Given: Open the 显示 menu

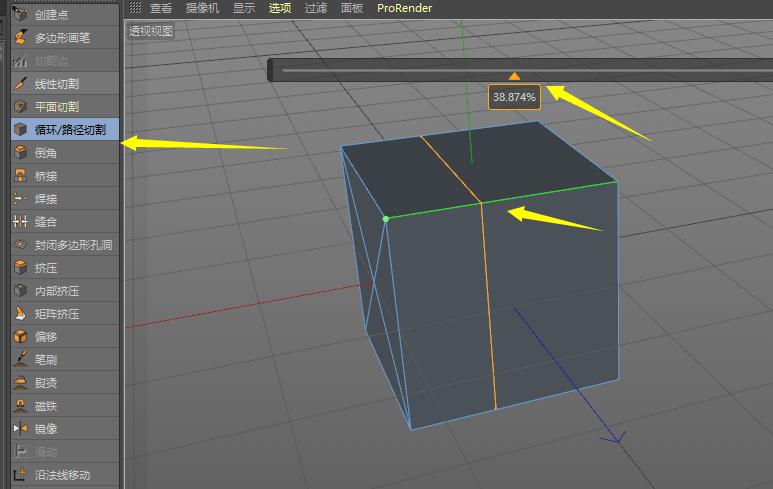Looking at the screenshot, I should (244, 8).
